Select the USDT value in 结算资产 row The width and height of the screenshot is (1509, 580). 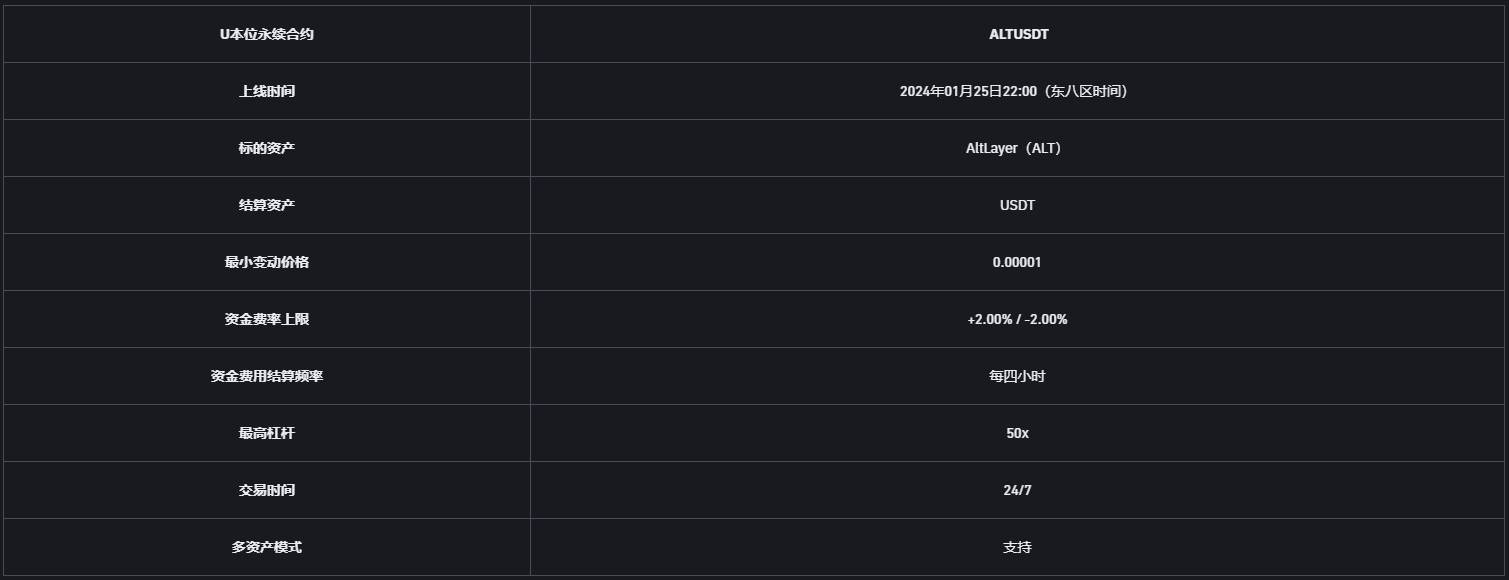[x=1017, y=205]
